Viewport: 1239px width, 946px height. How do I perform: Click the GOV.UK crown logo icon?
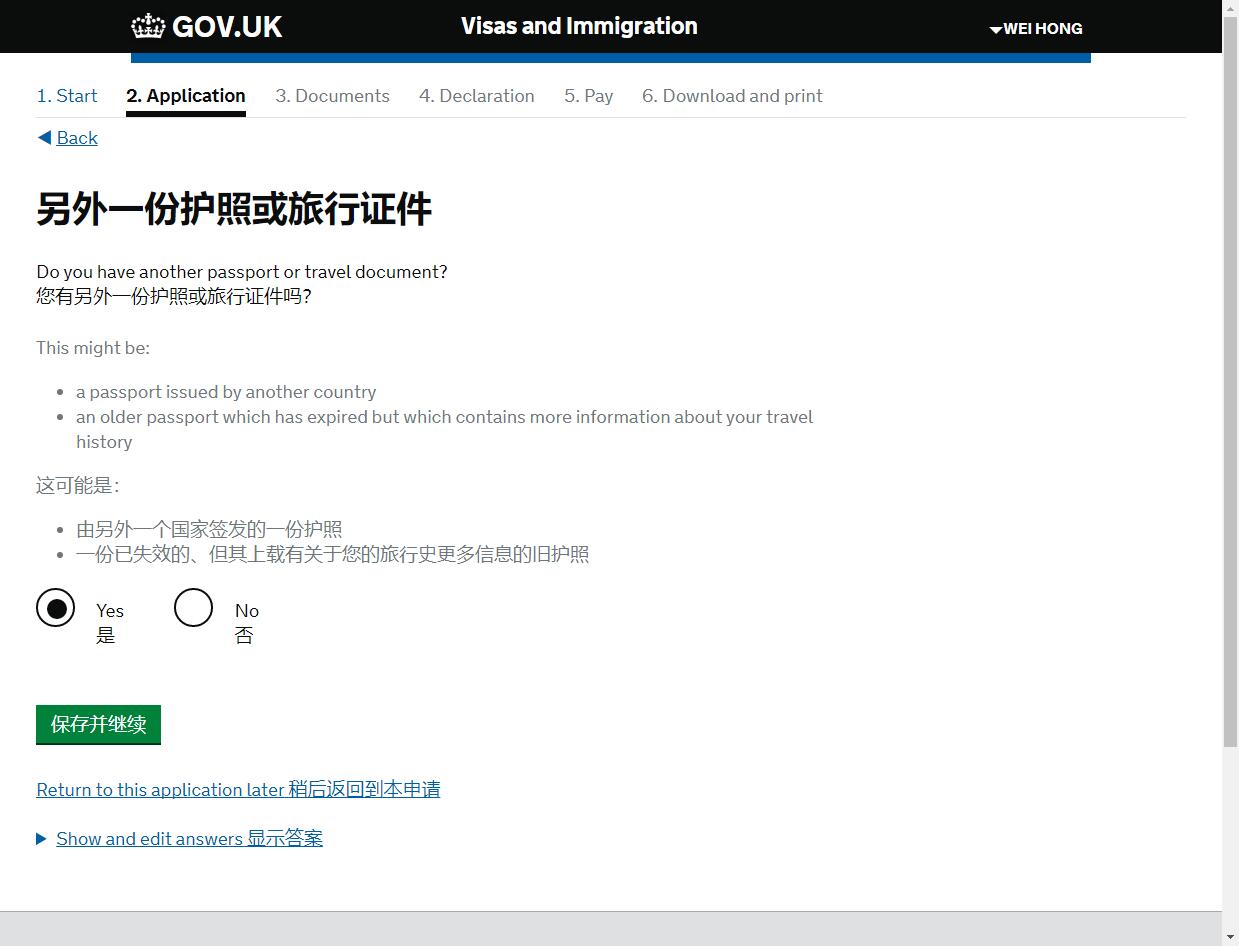tap(148, 26)
